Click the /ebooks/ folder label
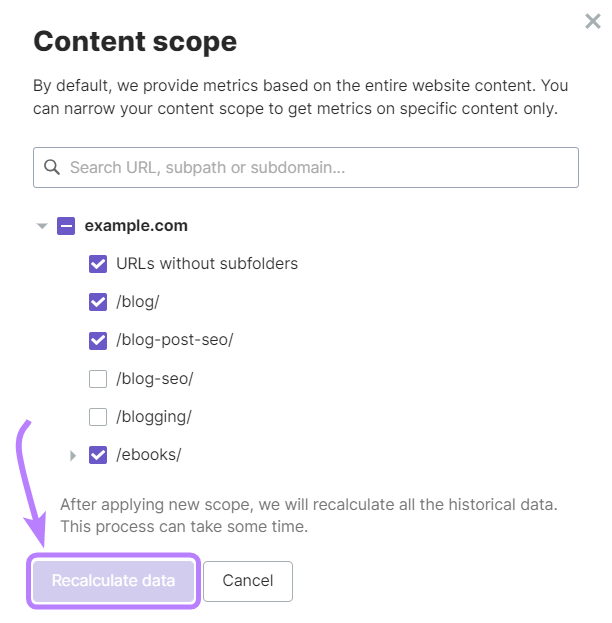 click(149, 455)
